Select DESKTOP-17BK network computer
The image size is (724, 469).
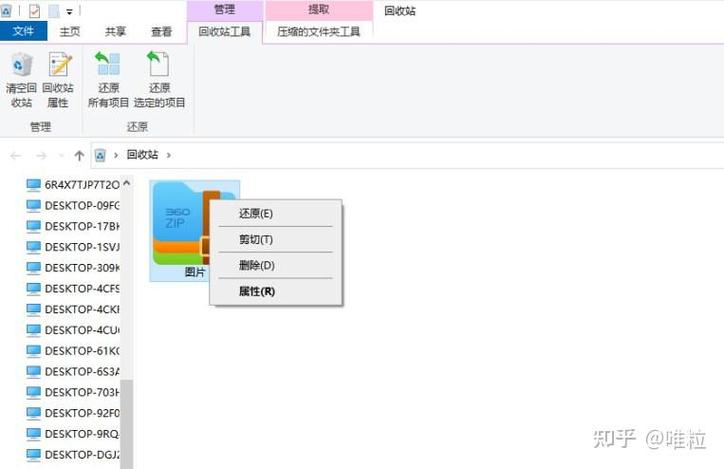[73, 226]
